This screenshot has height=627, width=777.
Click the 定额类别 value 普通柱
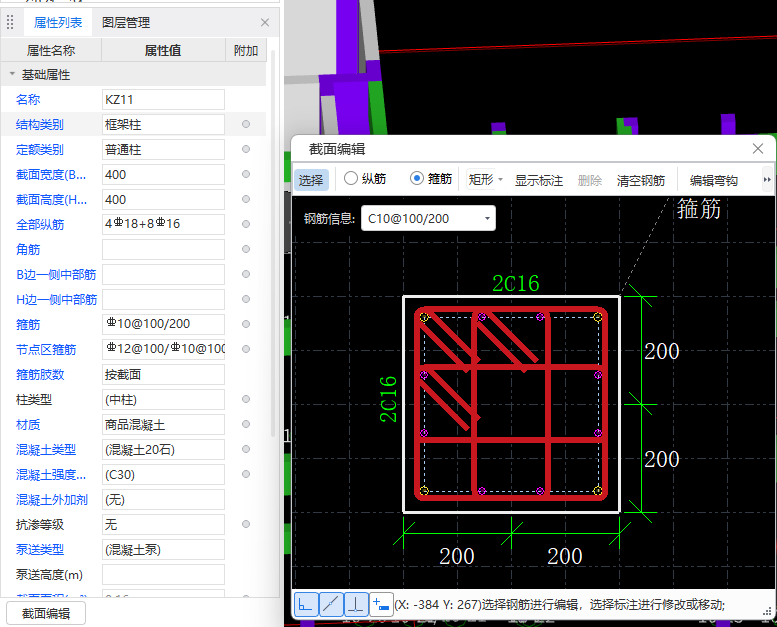pyautogui.click(x=163, y=149)
